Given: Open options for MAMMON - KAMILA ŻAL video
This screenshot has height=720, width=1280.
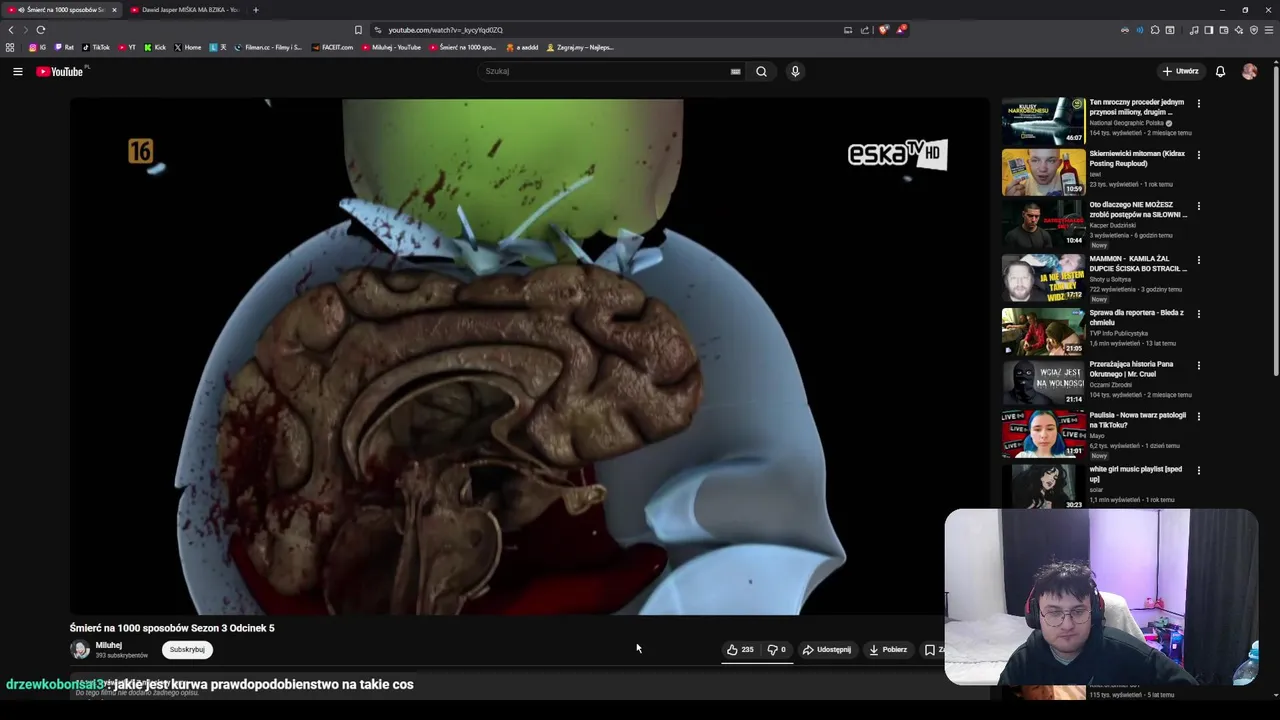Looking at the screenshot, I should (1199, 260).
